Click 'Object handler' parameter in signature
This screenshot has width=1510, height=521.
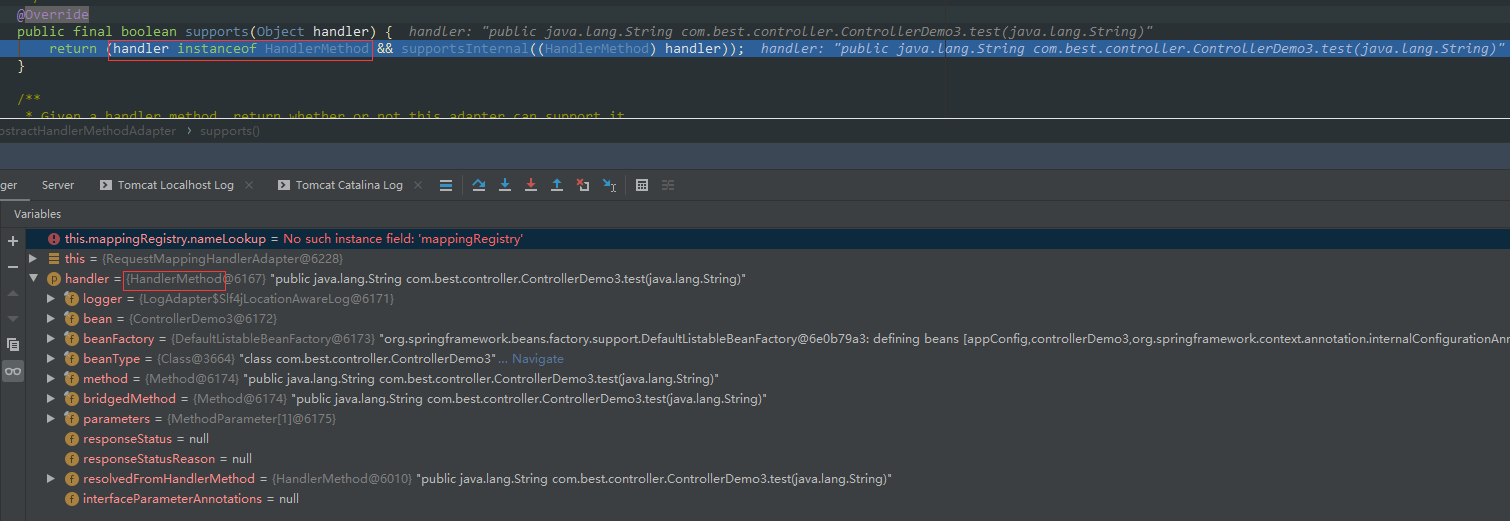pos(313,32)
